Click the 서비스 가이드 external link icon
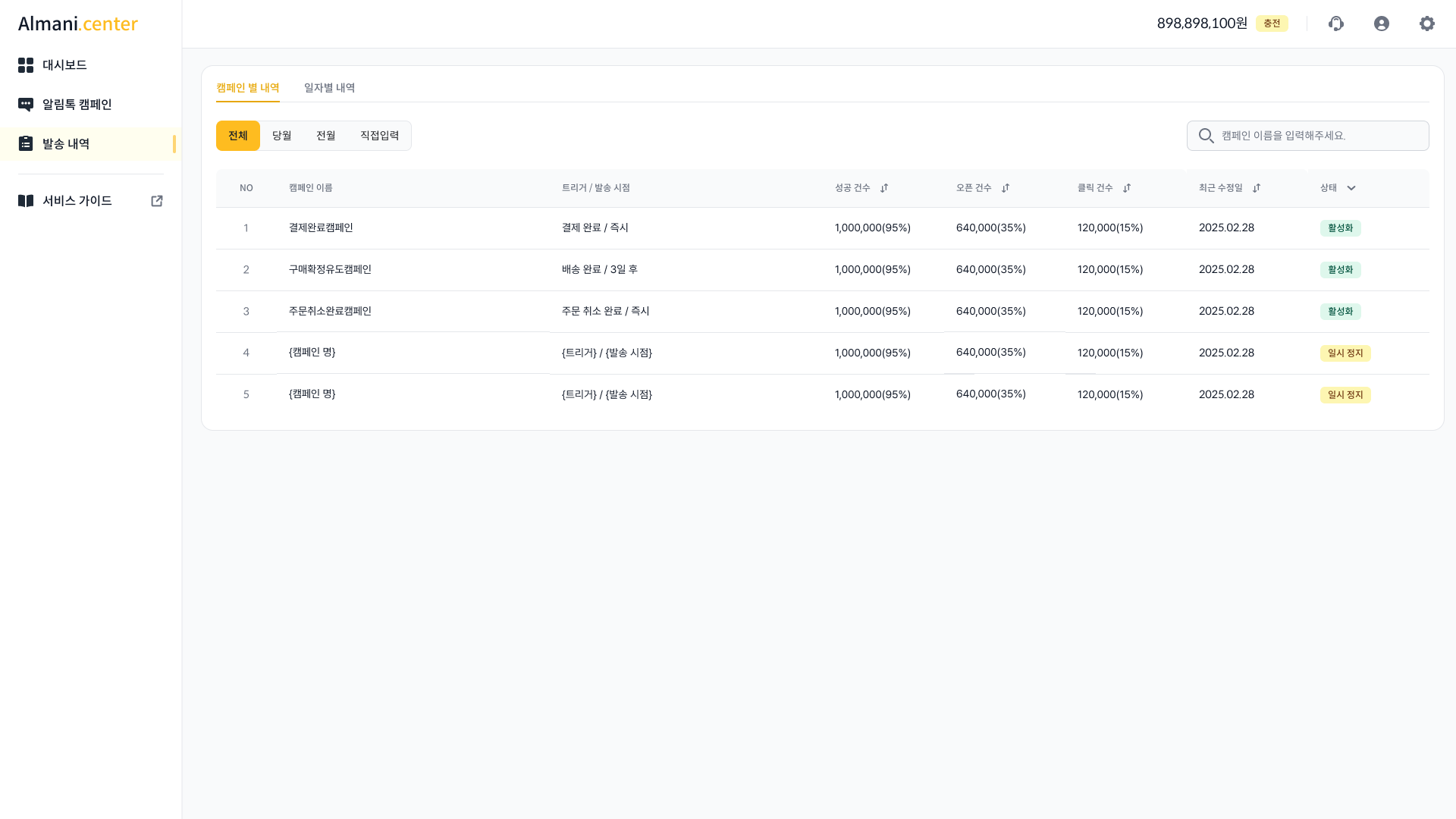Image resolution: width=1456 pixels, height=819 pixels. (x=157, y=201)
